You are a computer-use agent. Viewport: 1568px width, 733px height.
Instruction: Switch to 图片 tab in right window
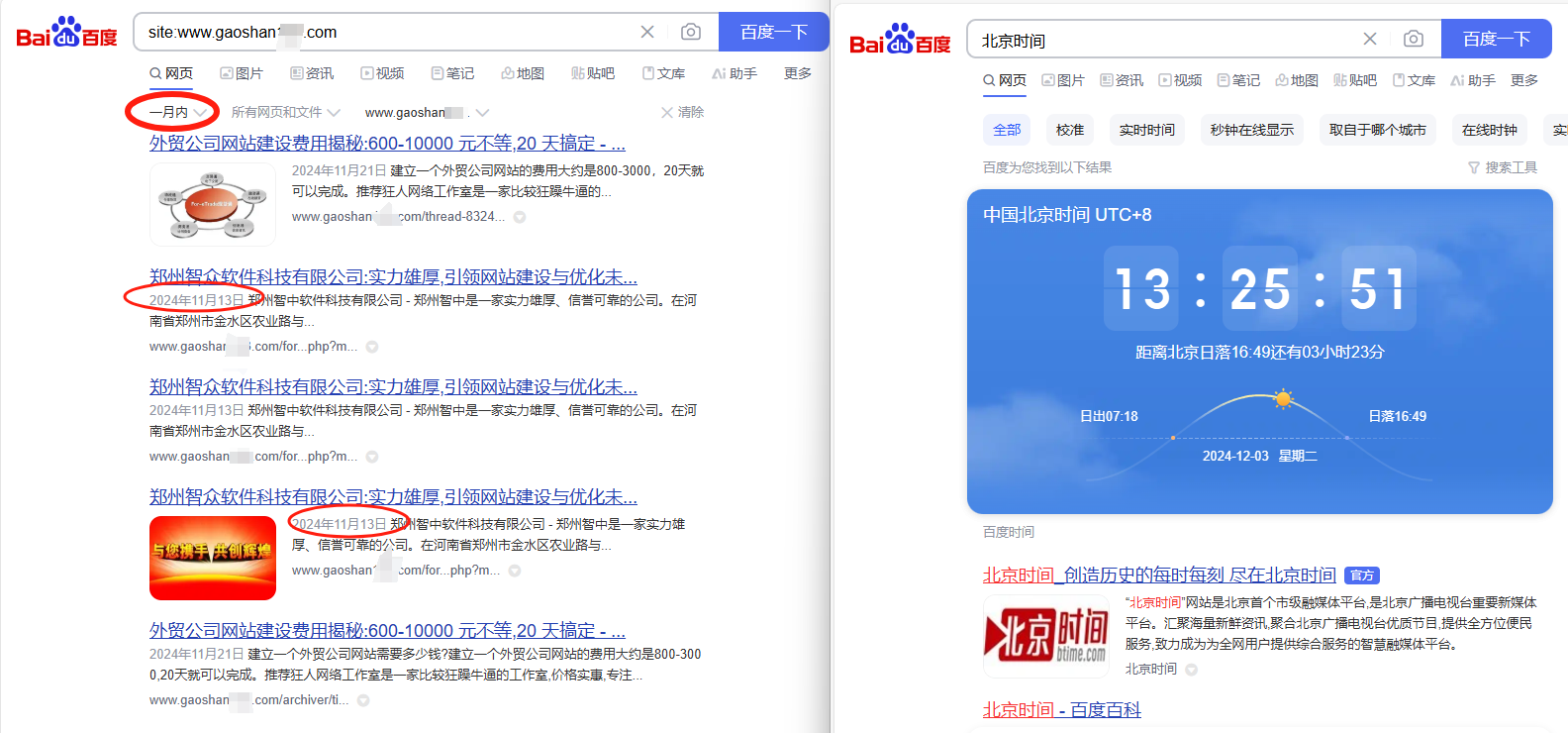[x=1063, y=80]
